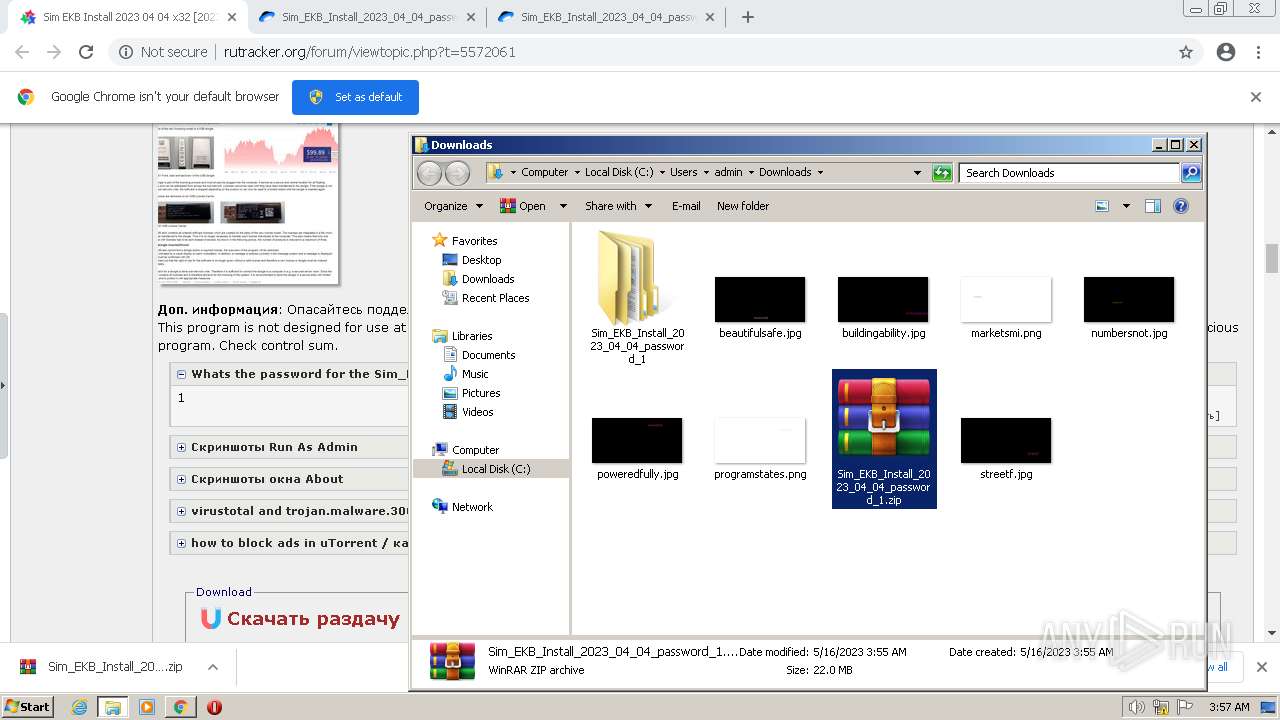Switch to the third Chrome tab
The height and width of the screenshot is (720, 1280).
click(x=604, y=17)
